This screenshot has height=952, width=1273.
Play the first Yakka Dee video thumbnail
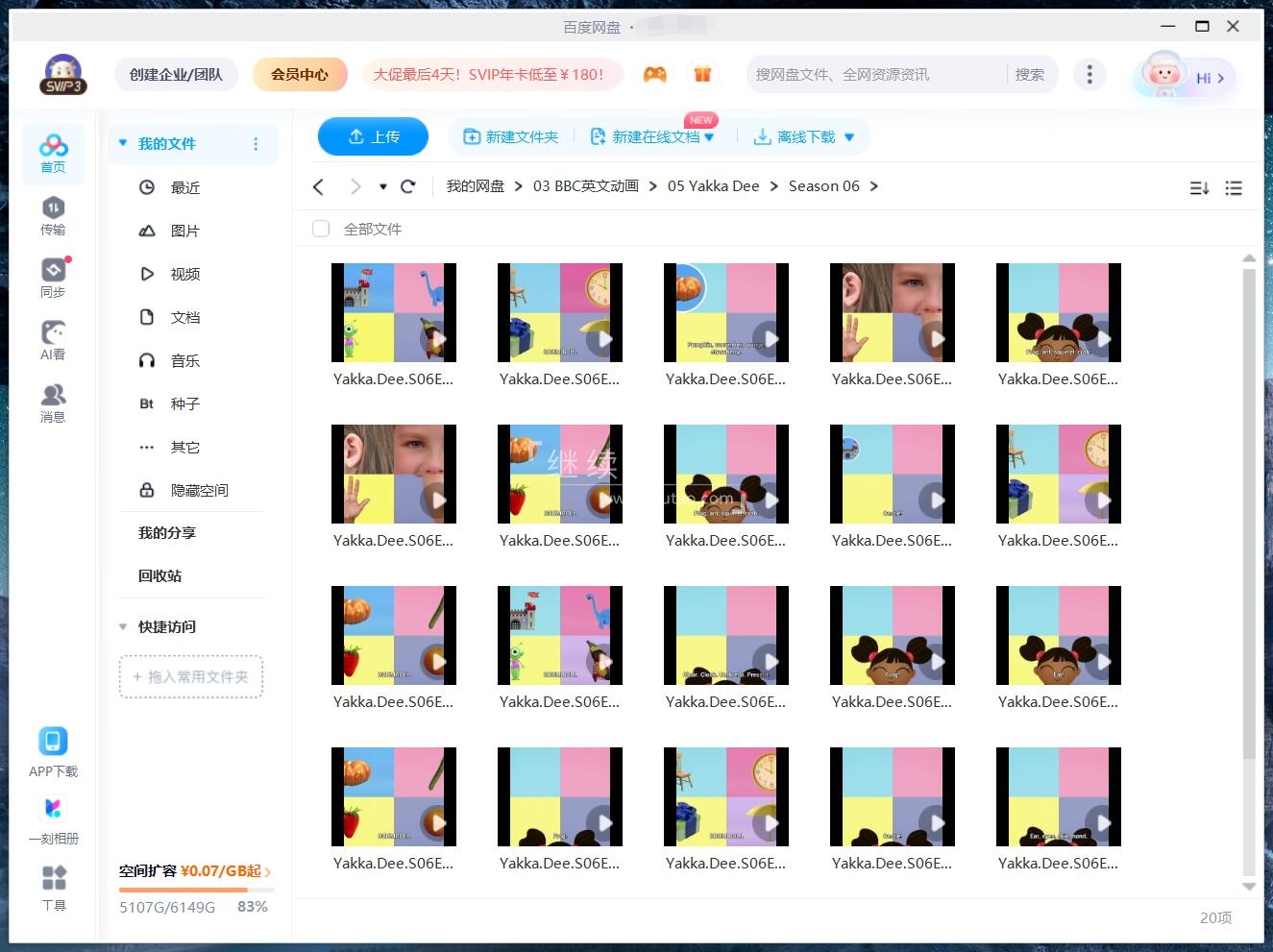point(394,312)
